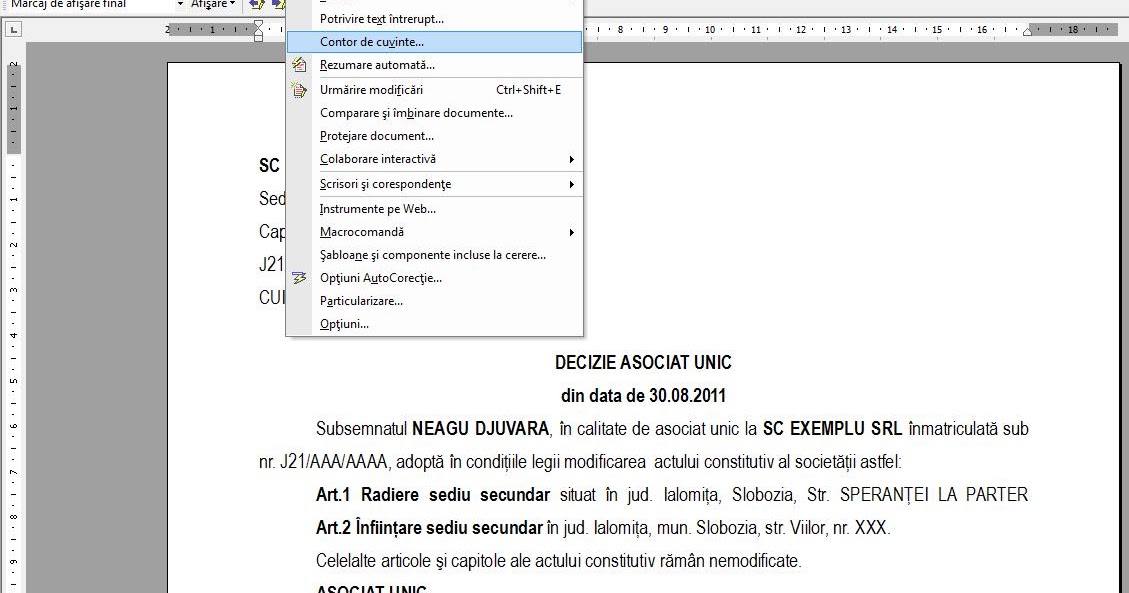
Task: Click the name NEAGU DJUVARA in the document
Action: click(x=480, y=429)
